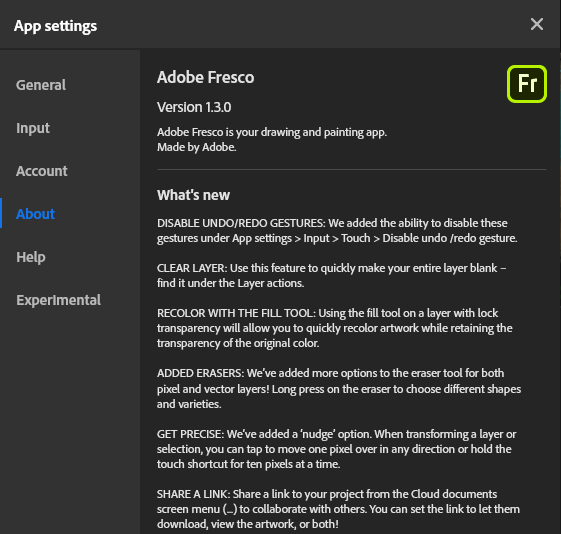Image resolution: width=561 pixels, height=534 pixels.
Task: Close the App settings dialog
Action: (x=537, y=24)
